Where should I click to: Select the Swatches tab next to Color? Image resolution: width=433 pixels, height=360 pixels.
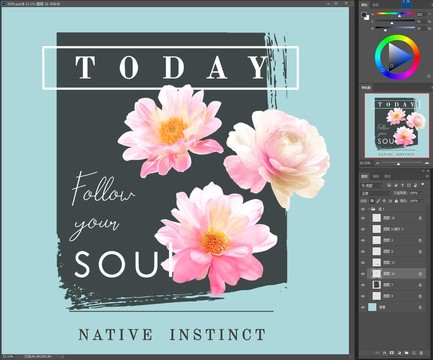point(375,5)
